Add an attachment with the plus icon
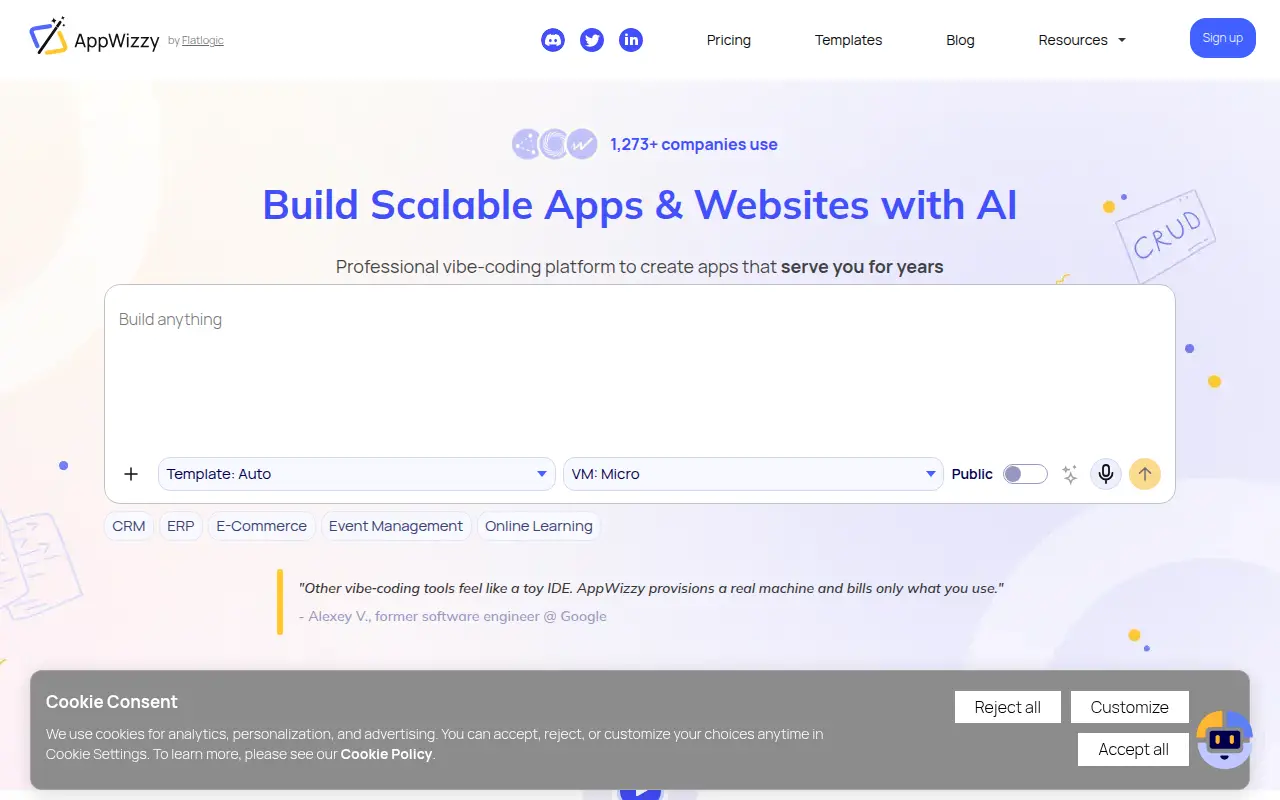Viewport: 1280px width, 800px height. click(131, 474)
